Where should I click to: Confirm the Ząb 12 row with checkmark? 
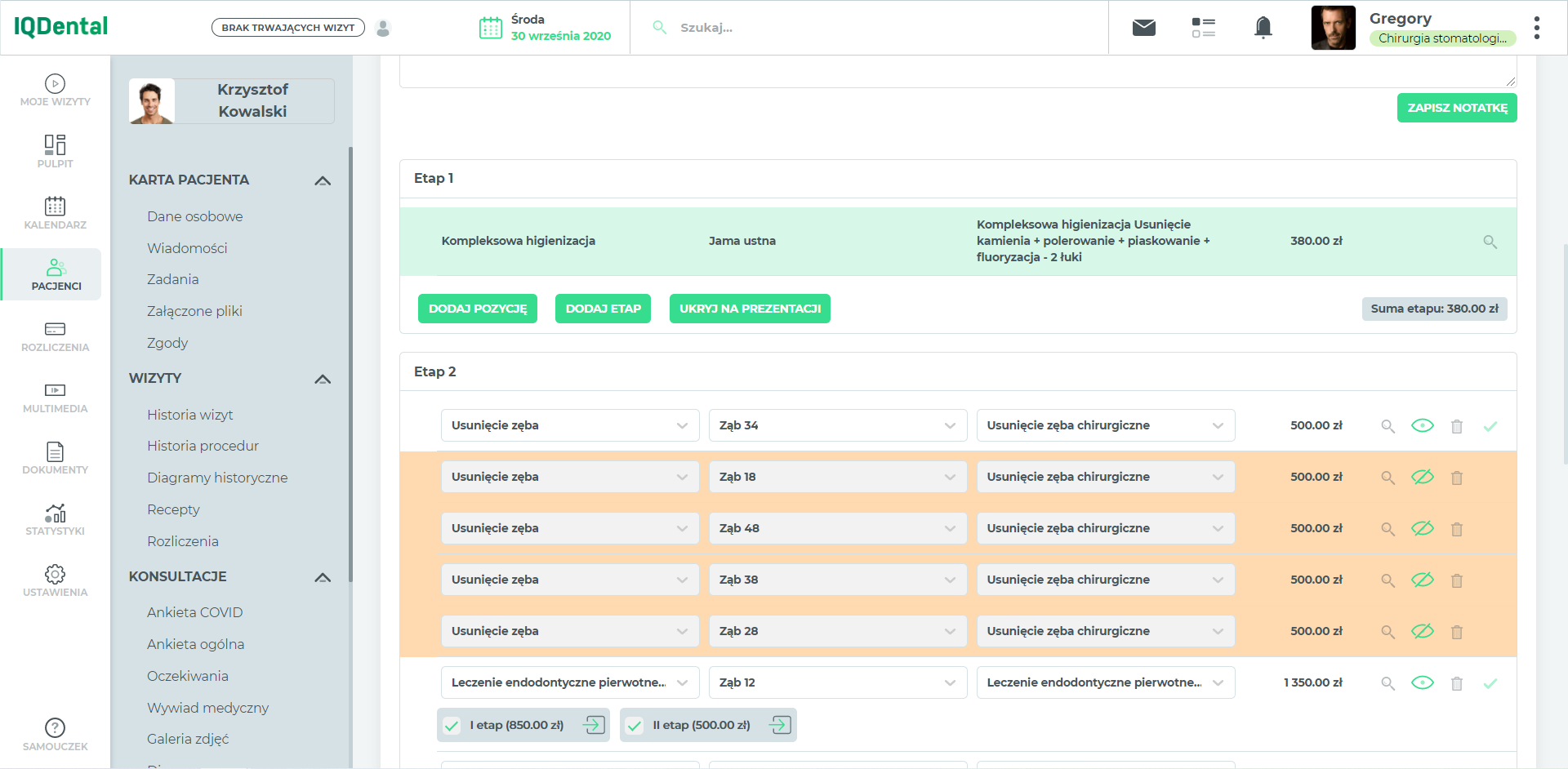[1490, 683]
